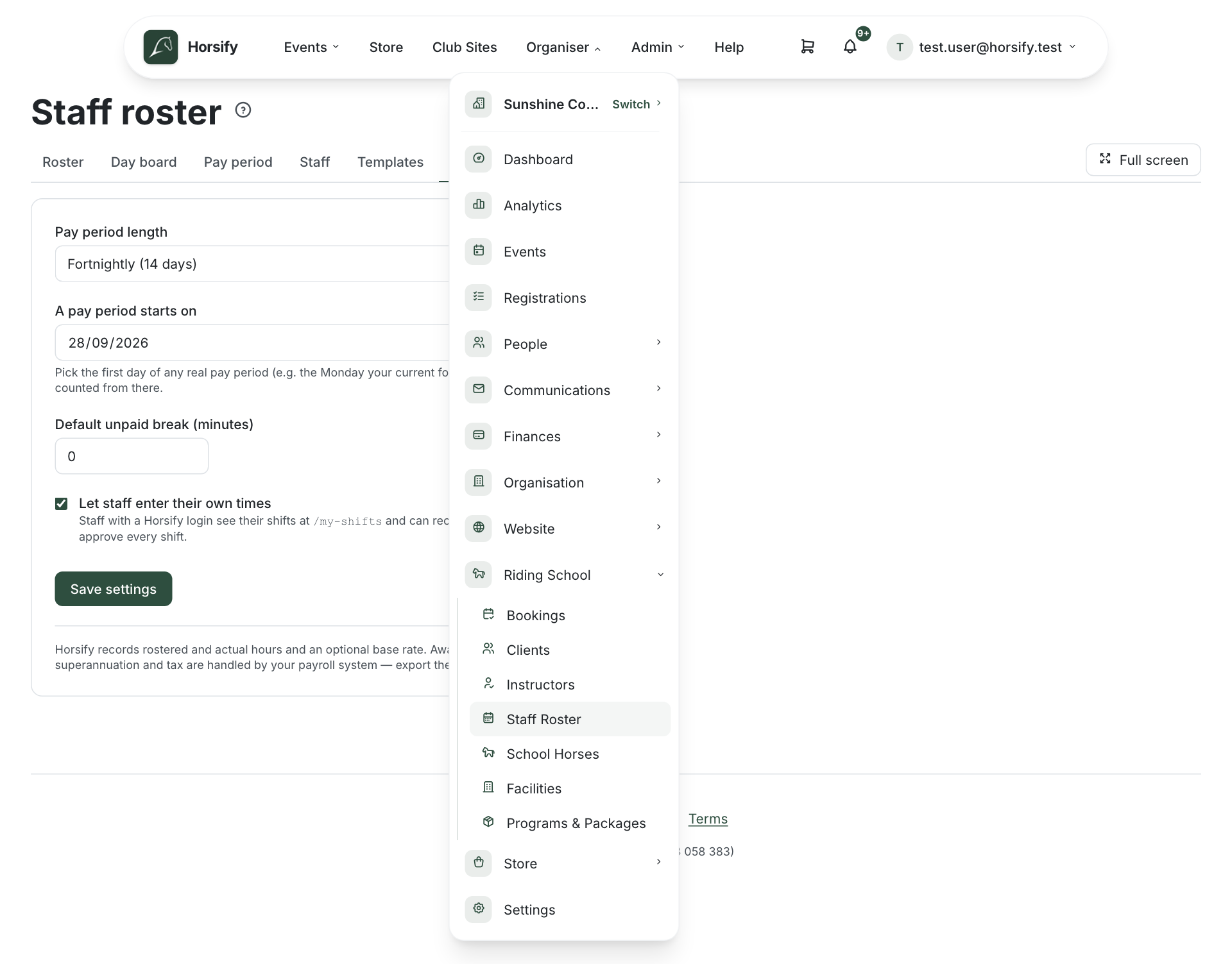Click the Sunshine Co organisation building icon

point(479,103)
